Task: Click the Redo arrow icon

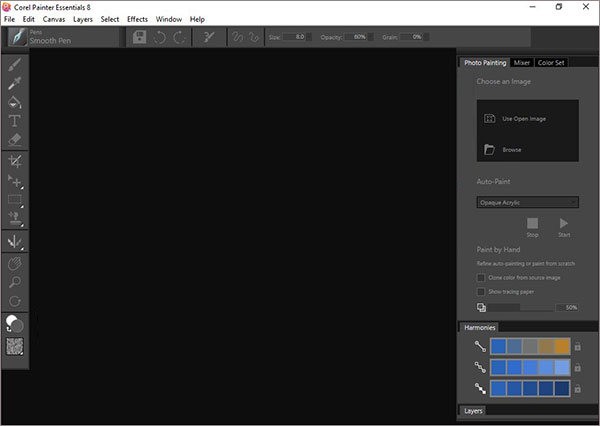Action: [179, 37]
